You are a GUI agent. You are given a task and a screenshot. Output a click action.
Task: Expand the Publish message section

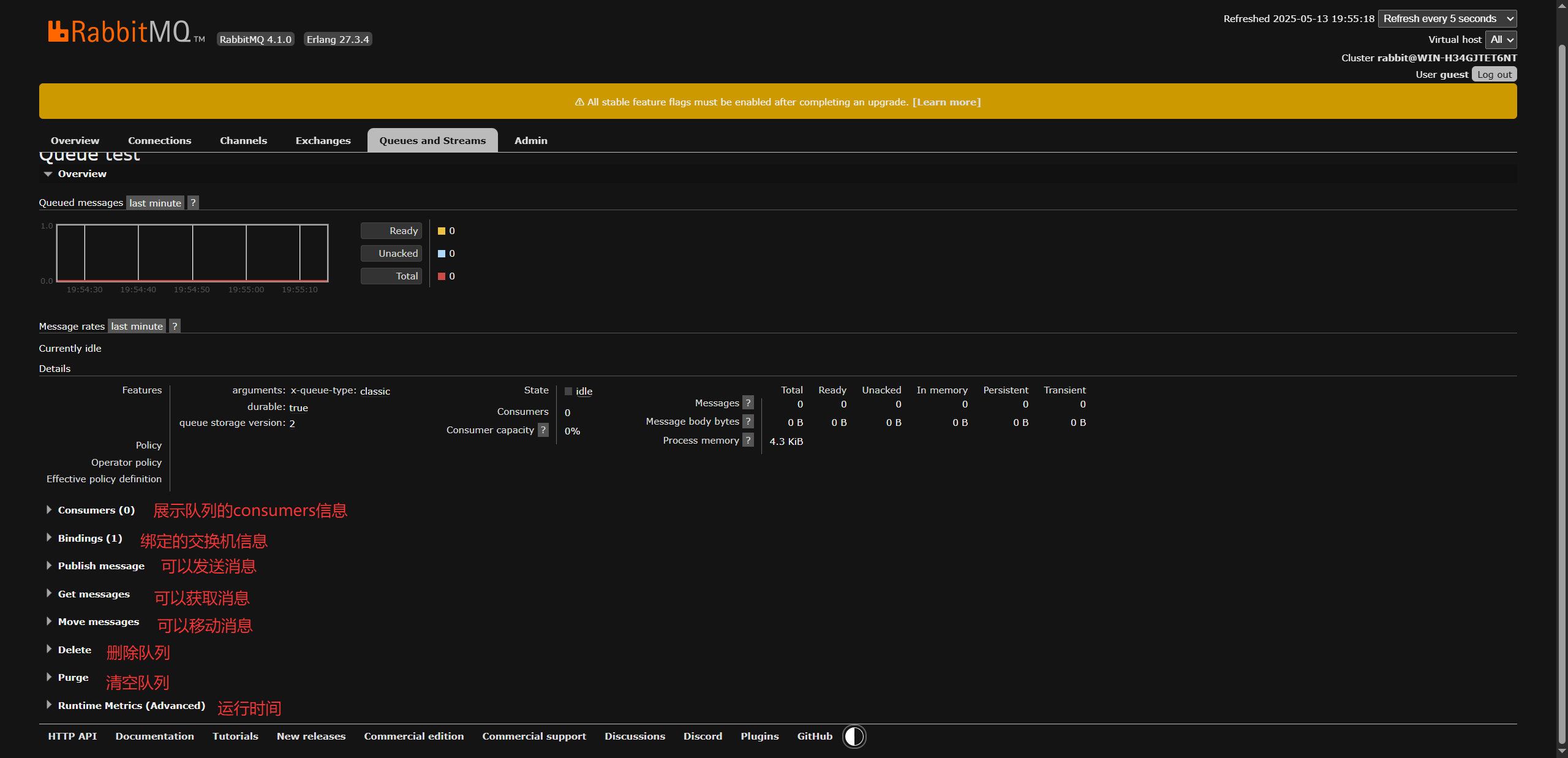pyautogui.click(x=101, y=566)
